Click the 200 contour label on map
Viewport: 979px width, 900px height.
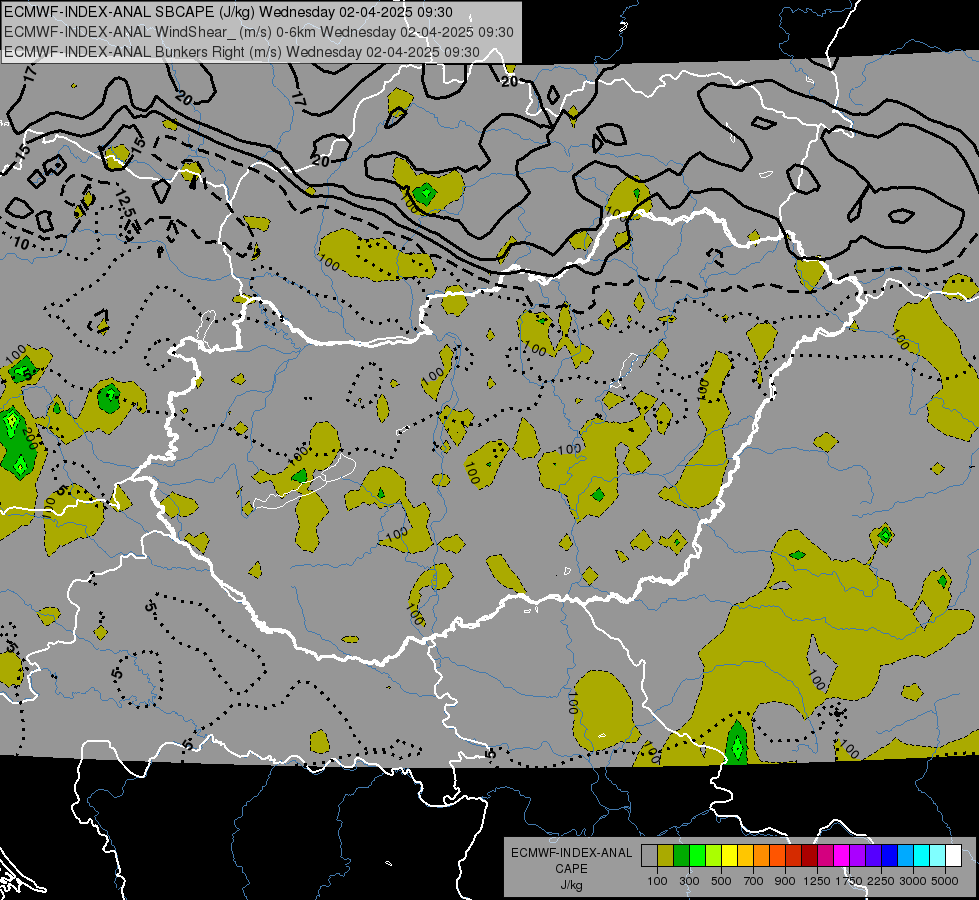point(30,438)
